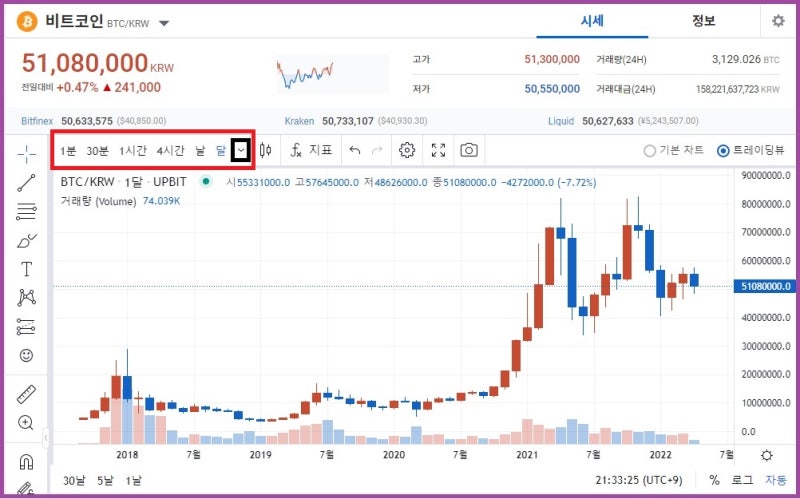Take a chart snapshot with camera
This screenshot has height=499, width=800.
pyautogui.click(x=469, y=150)
